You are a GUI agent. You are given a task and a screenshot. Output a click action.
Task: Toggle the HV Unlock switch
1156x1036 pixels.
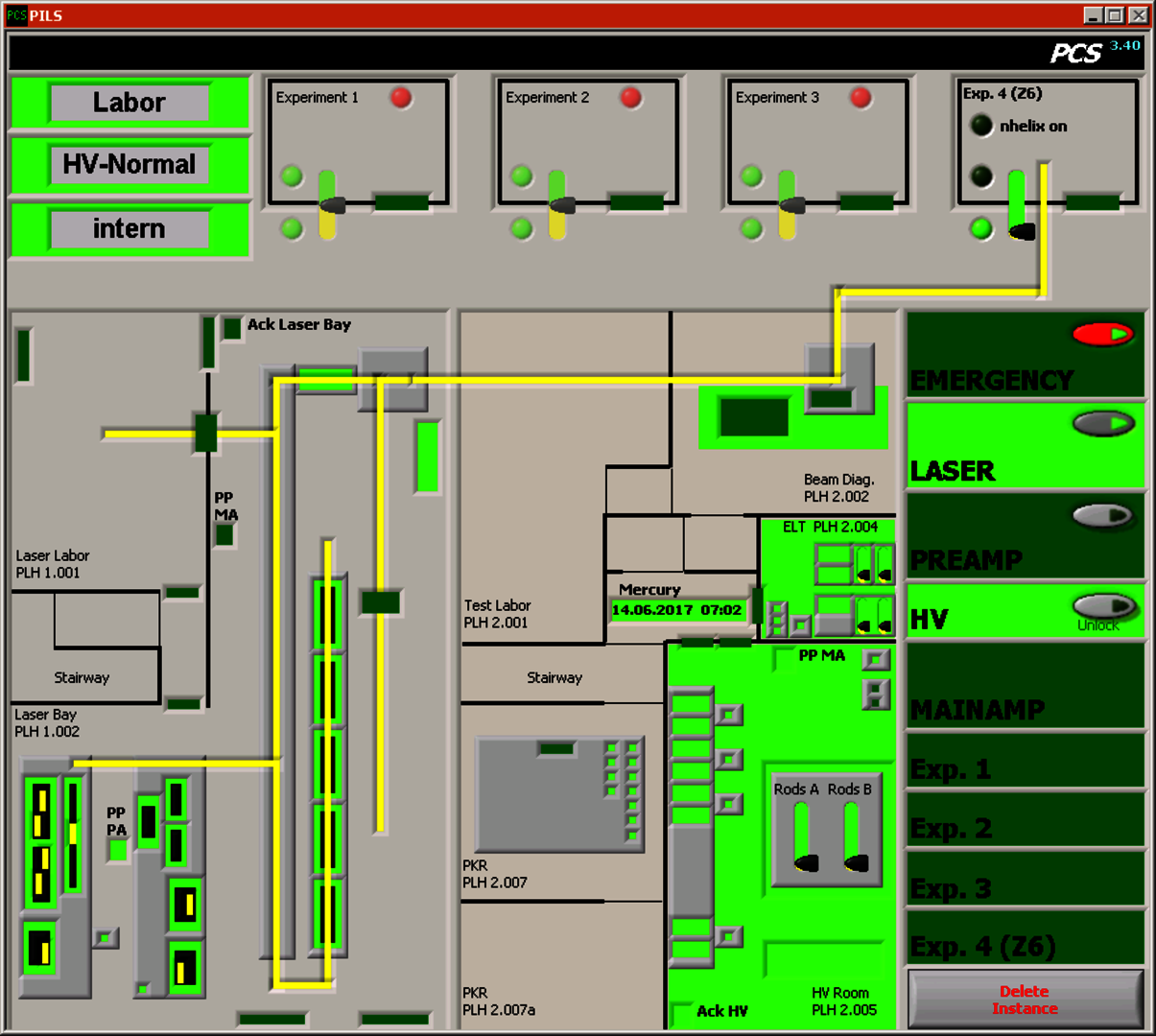click(x=1103, y=605)
